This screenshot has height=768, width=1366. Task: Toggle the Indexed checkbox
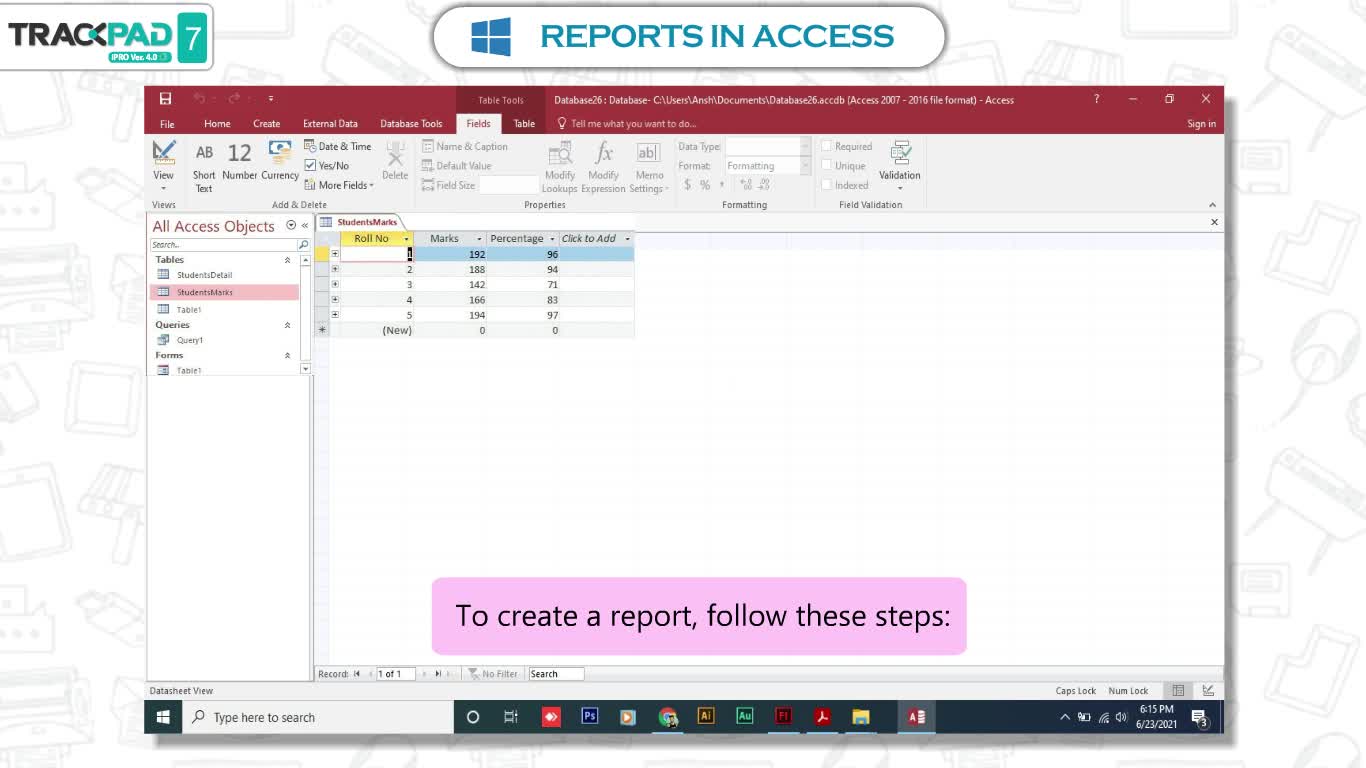(x=826, y=185)
